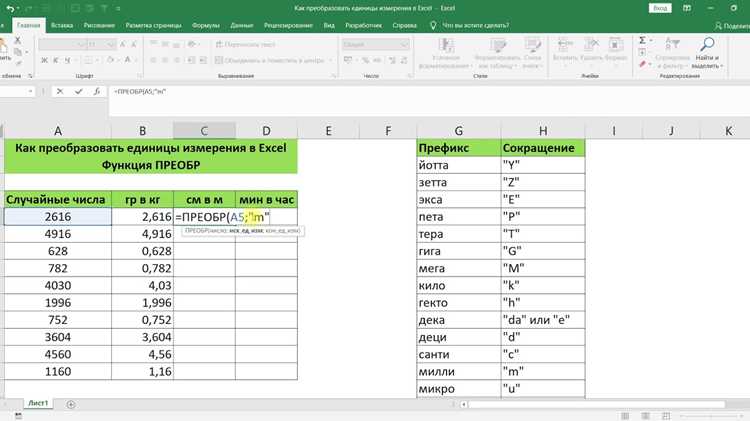Toggle Italic (К) formatting
This screenshot has height=421, width=750.
(55, 60)
